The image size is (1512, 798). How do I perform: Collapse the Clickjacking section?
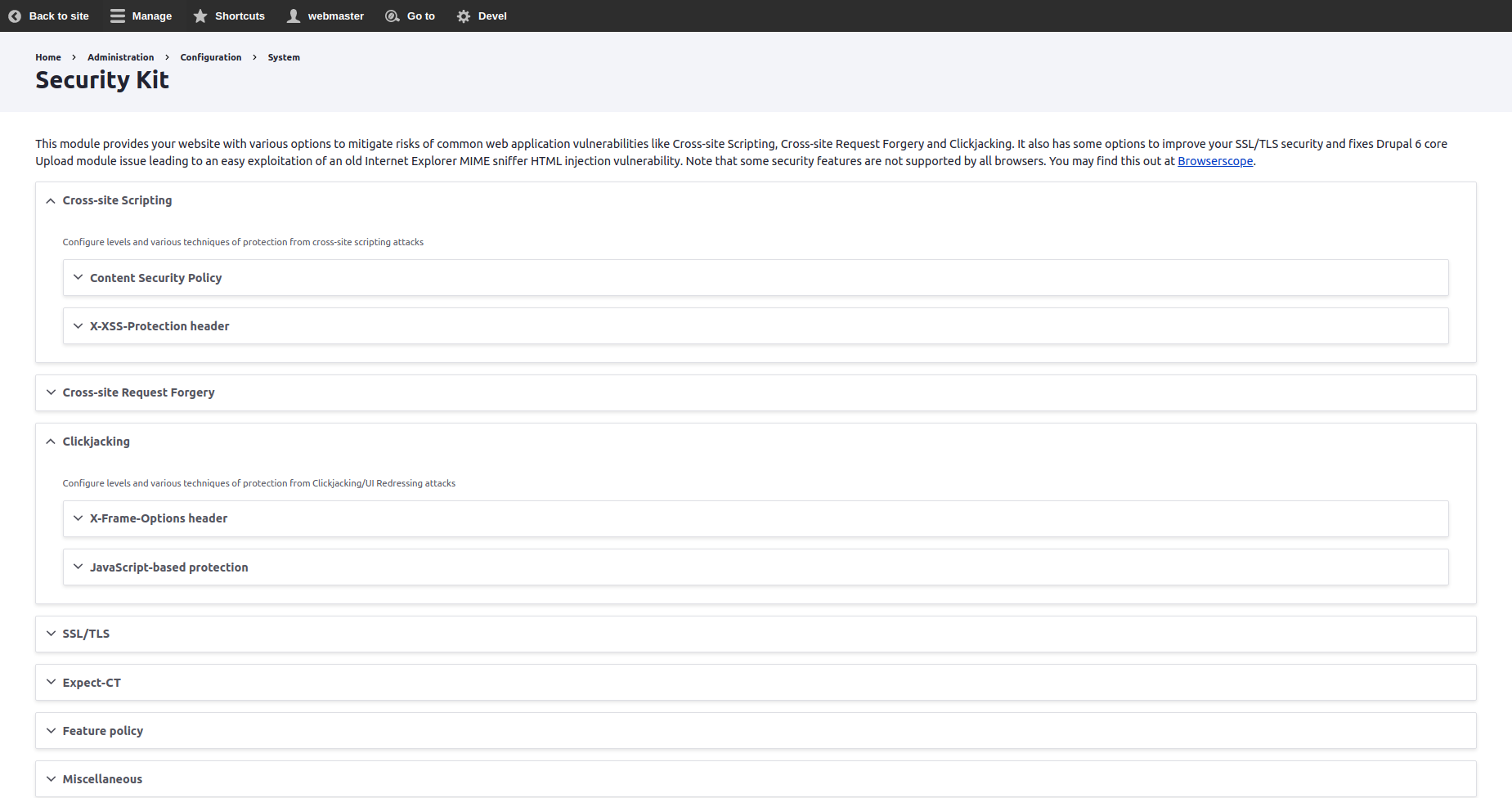(x=96, y=442)
